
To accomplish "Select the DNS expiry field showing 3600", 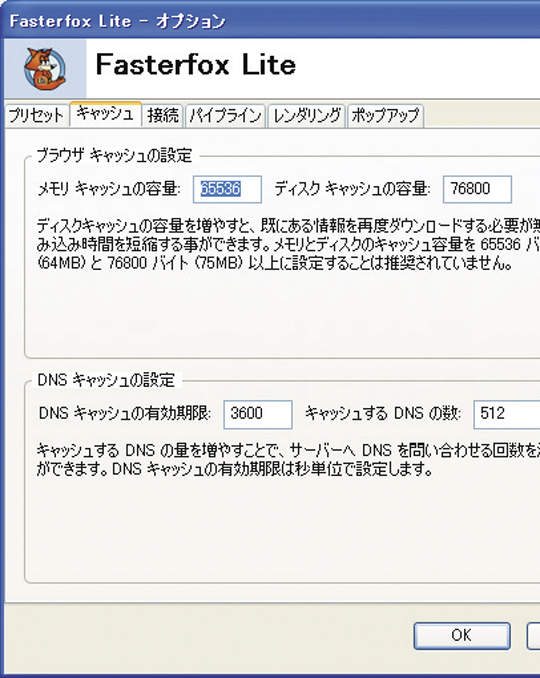I will (258, 414).
